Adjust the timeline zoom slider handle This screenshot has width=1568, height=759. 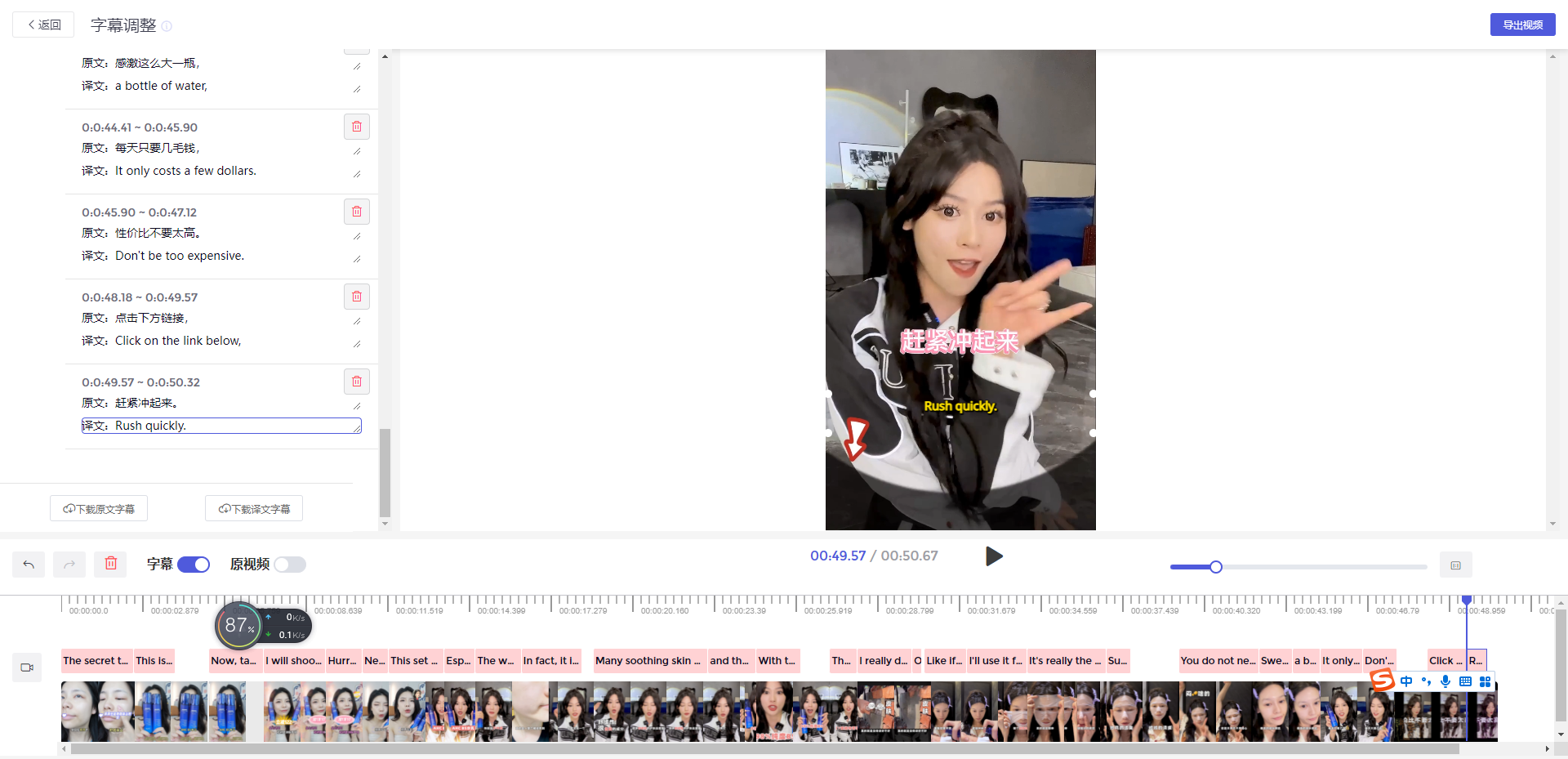pyautogui.click(x=1216, y=567)
